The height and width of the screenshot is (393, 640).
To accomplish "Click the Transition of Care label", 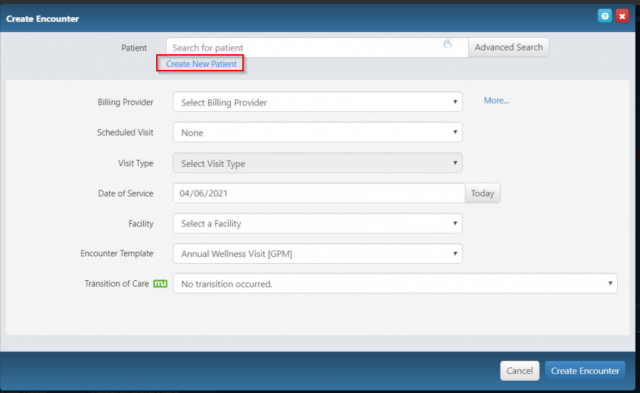I will point(116,284).
